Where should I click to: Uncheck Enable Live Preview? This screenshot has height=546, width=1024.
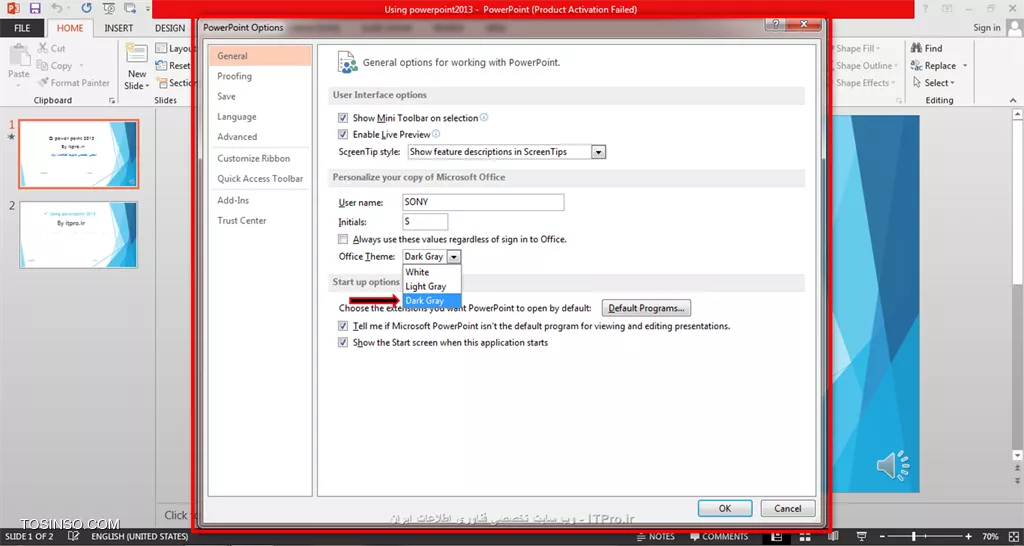pyautogui.click(x=343, y=135)
